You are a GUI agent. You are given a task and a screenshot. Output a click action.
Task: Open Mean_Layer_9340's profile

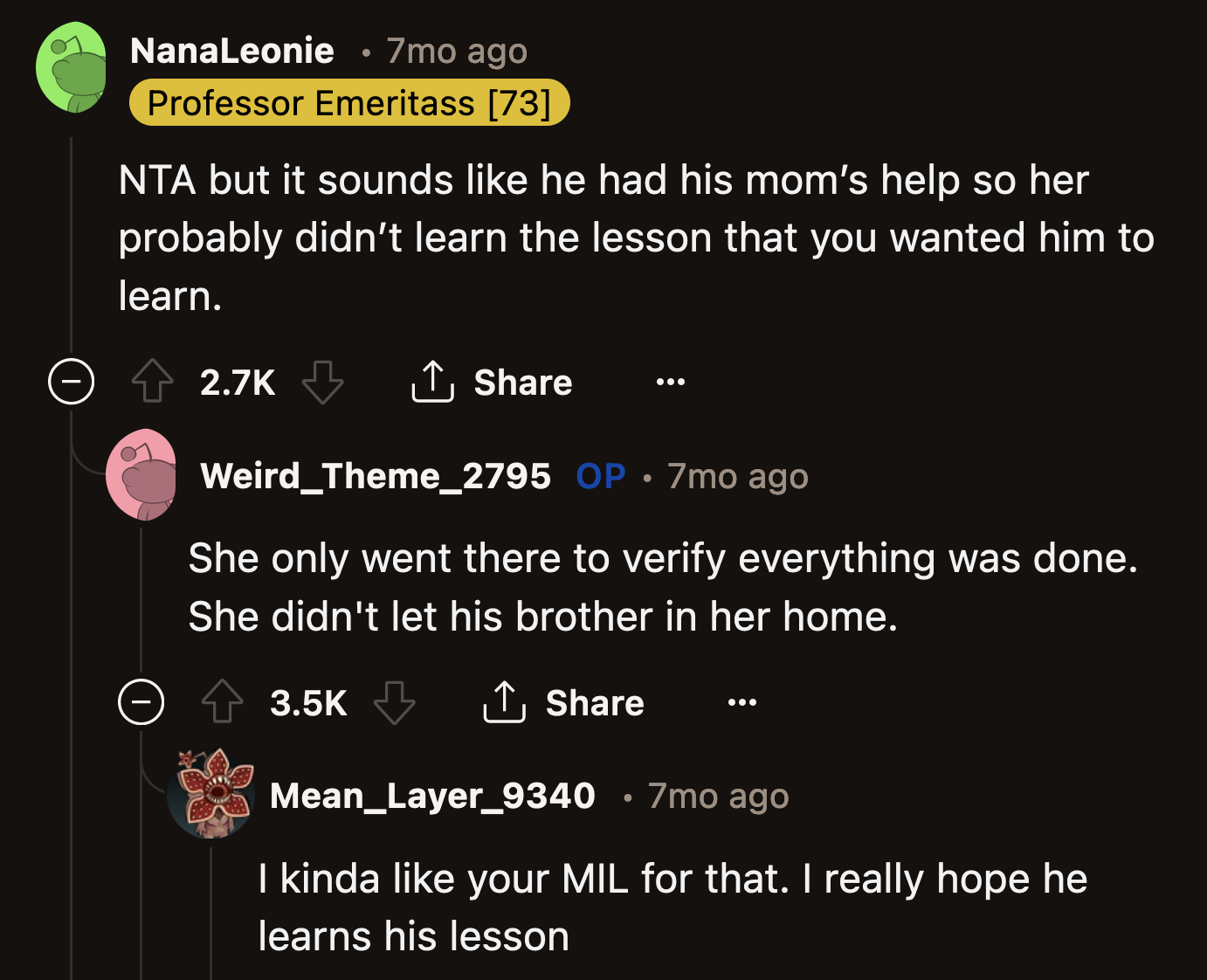[433, 796]
